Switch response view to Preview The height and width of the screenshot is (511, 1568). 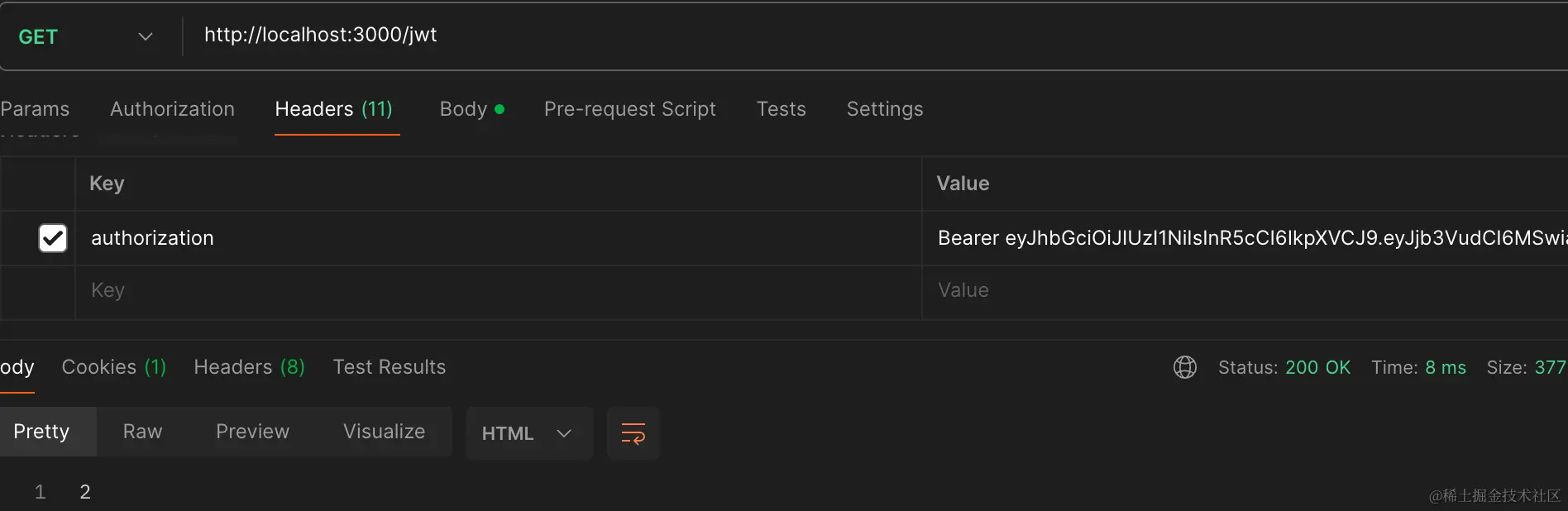pyautogui.click(x=252, y=432)
